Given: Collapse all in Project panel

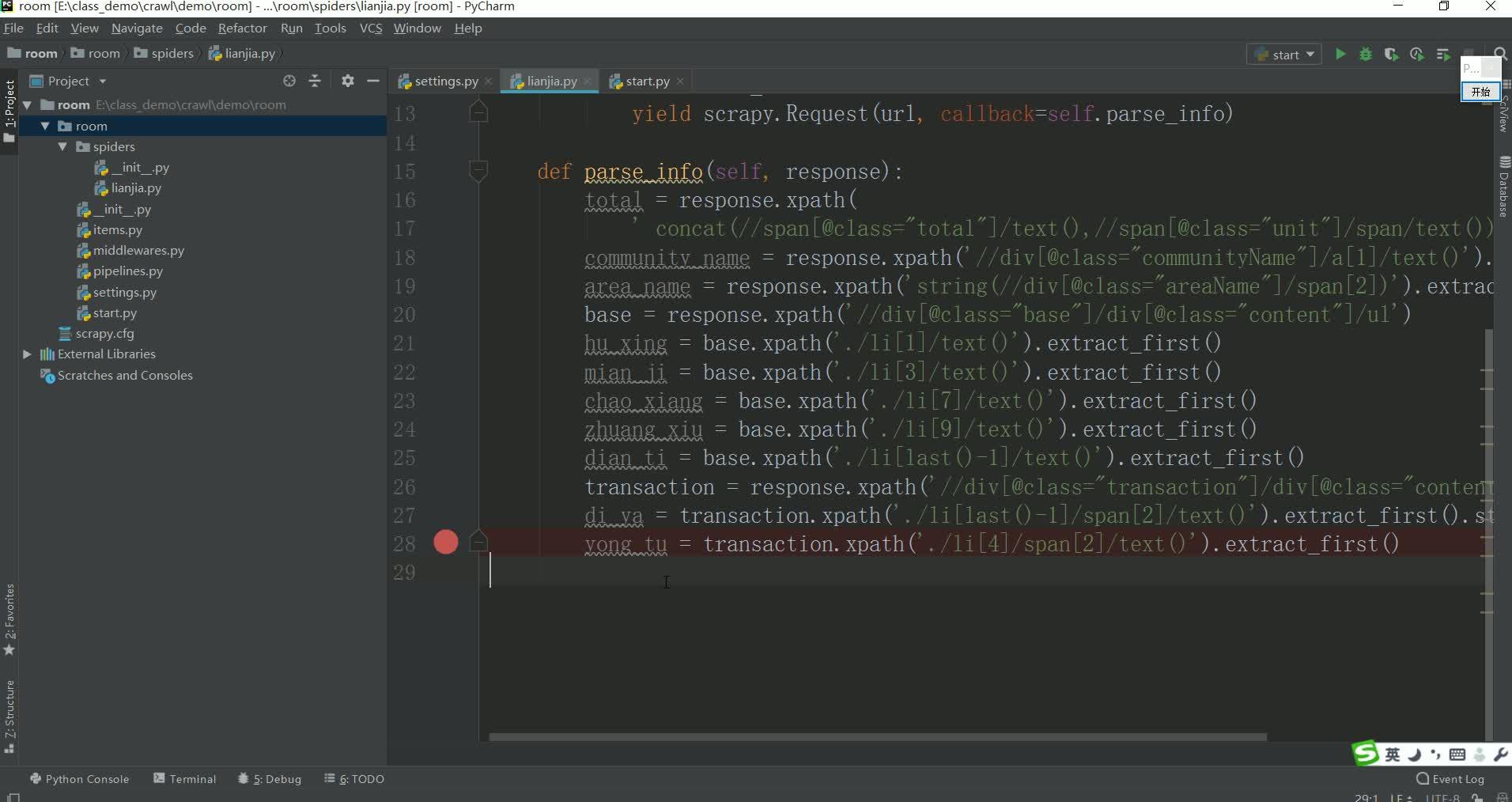Looking at the screenshot, I should click(315, 81).
